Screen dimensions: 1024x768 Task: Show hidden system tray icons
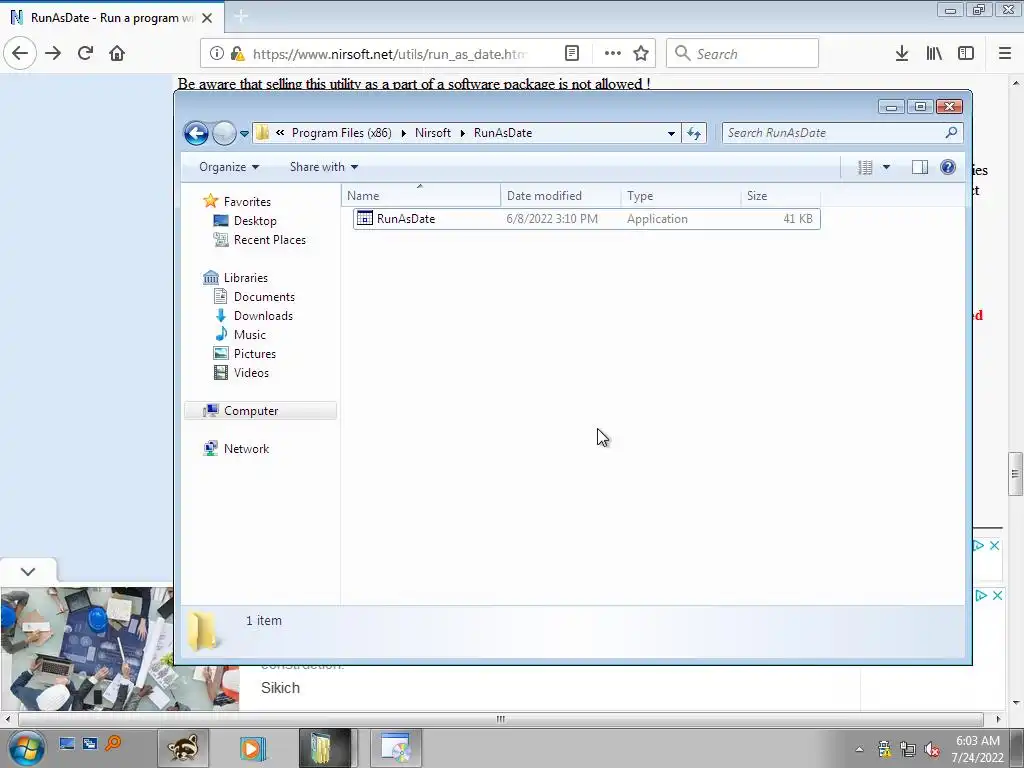click(x=859, y=749)
